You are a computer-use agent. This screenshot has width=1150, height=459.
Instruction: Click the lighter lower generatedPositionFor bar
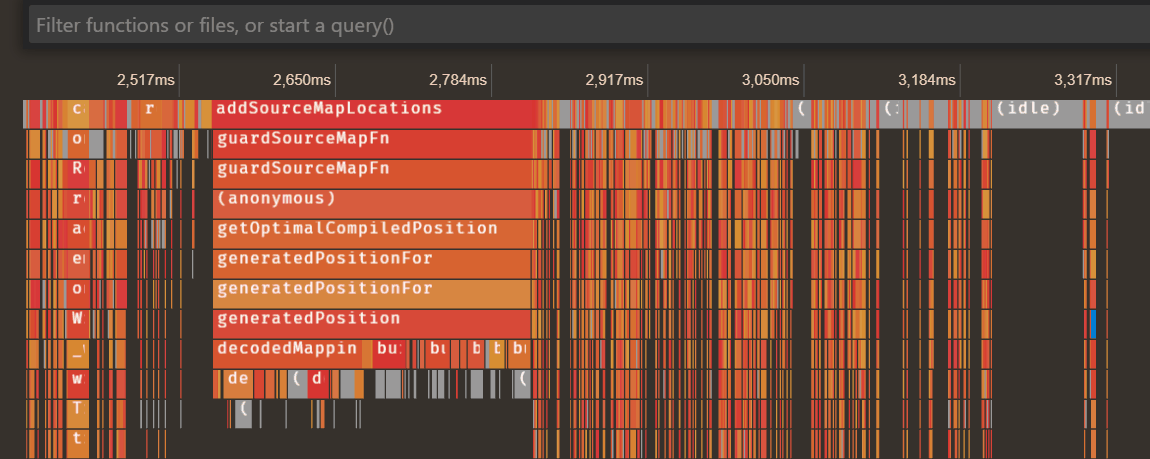tap(372, 289)
